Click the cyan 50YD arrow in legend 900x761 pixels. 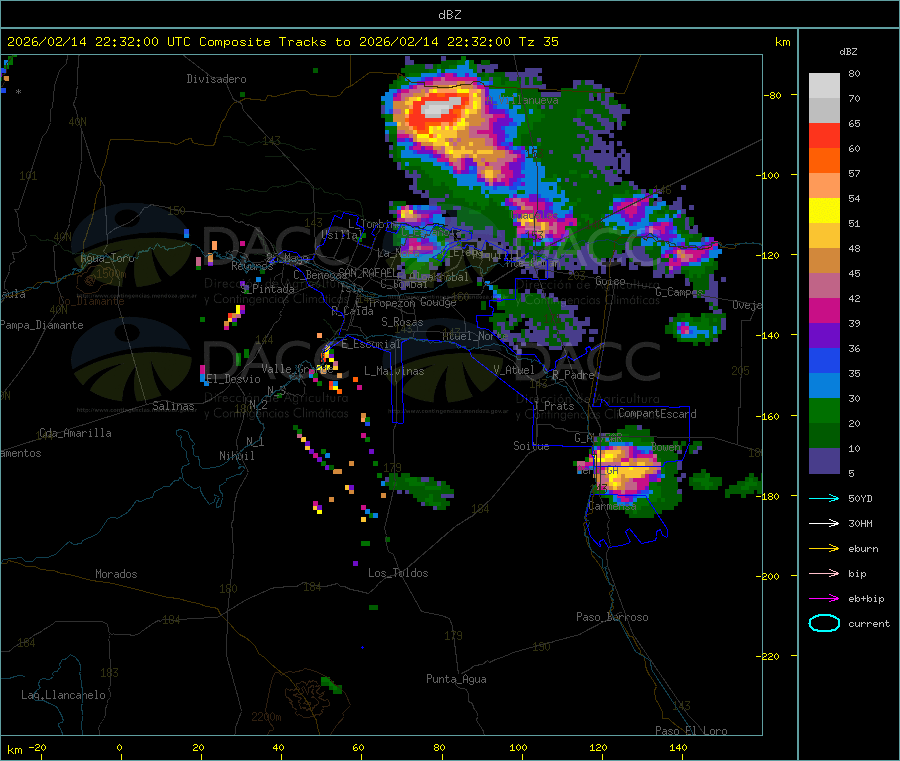tap(824, 498)
